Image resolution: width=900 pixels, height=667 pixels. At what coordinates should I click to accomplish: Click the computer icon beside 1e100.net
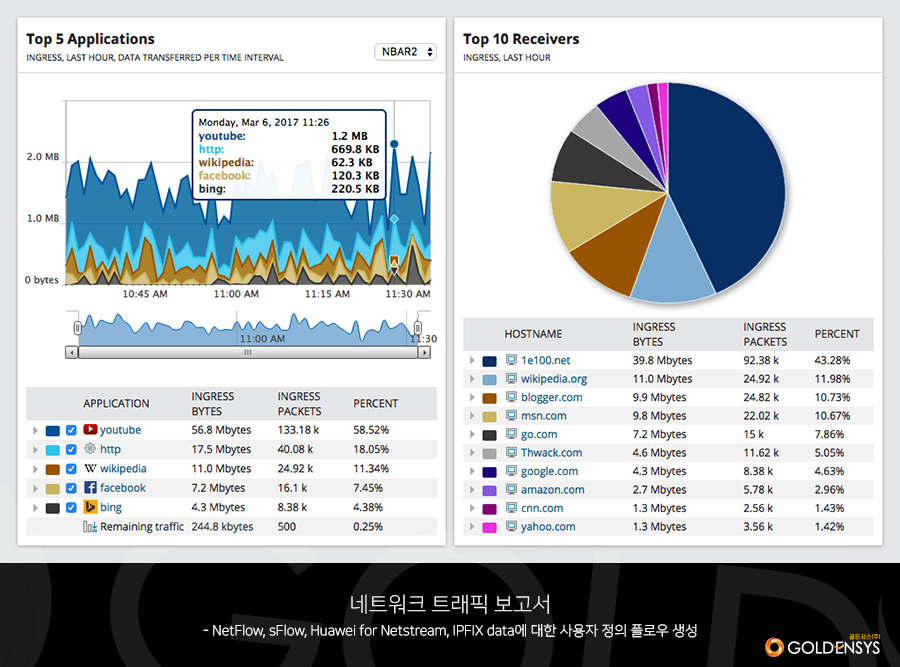(x=511, y=360)
